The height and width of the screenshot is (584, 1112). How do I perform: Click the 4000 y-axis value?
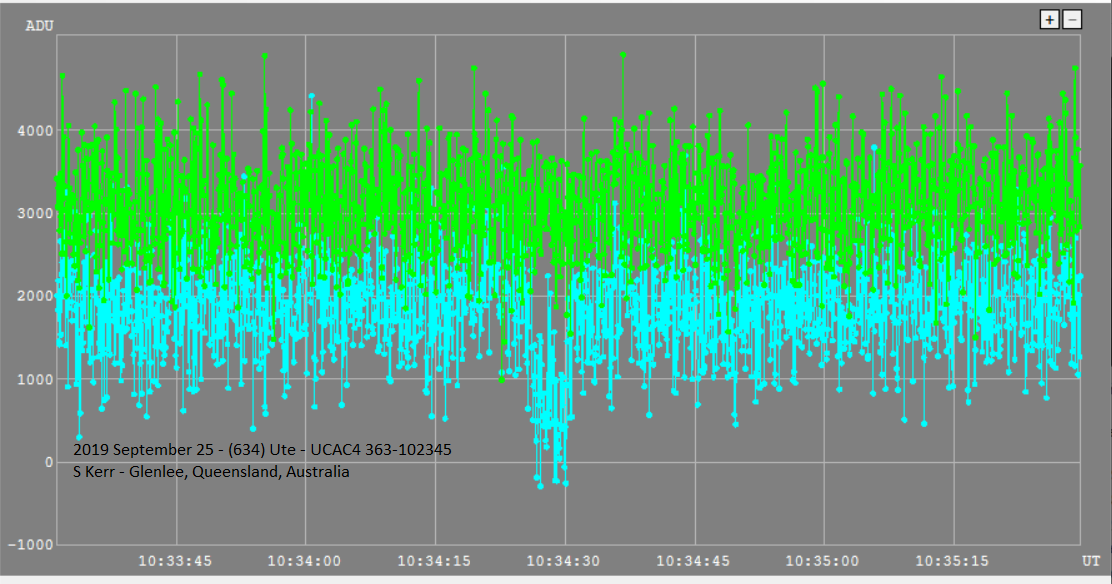pos(35,131)
